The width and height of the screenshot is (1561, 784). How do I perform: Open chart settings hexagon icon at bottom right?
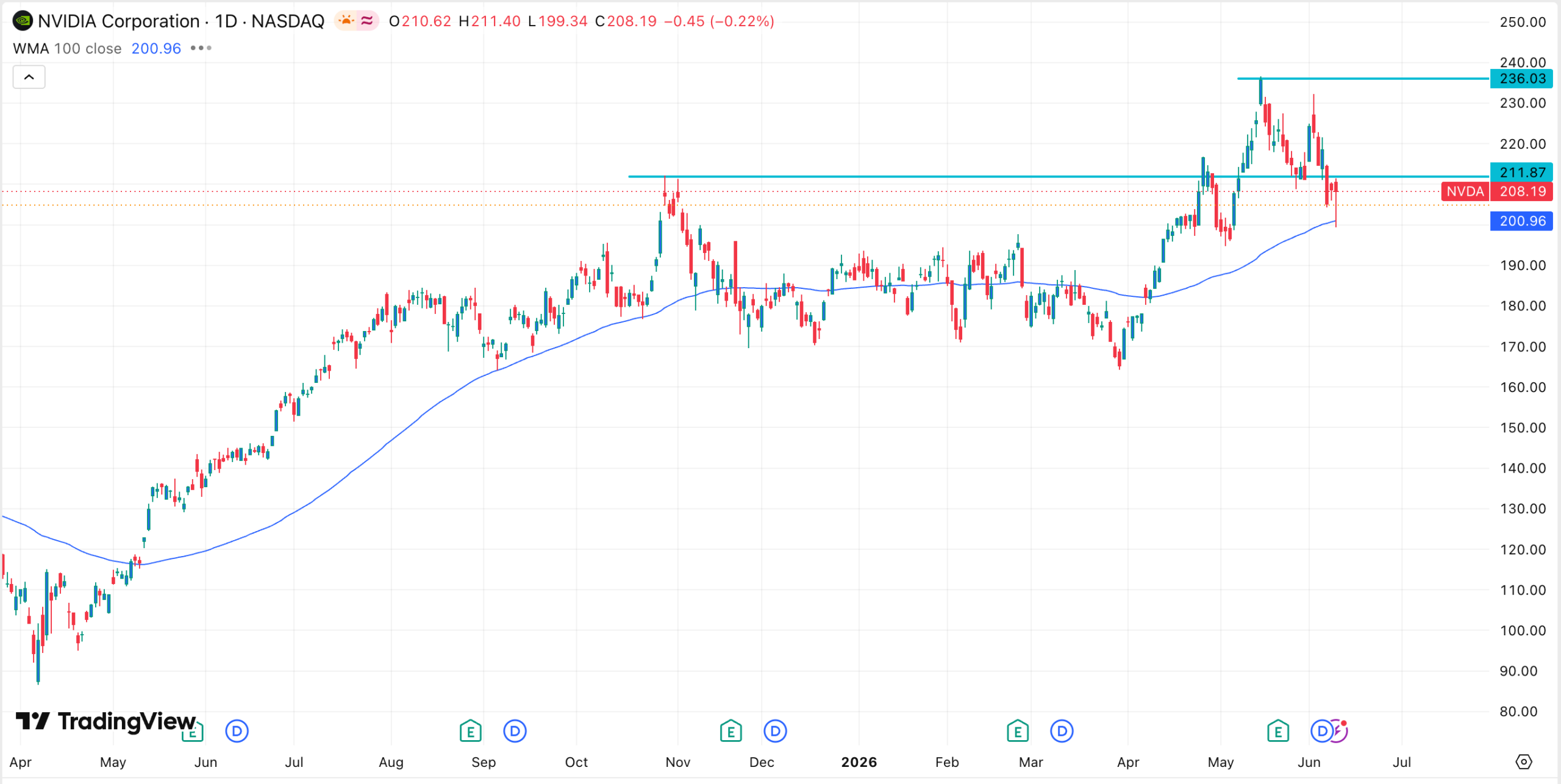click(x=1523, y=761)
